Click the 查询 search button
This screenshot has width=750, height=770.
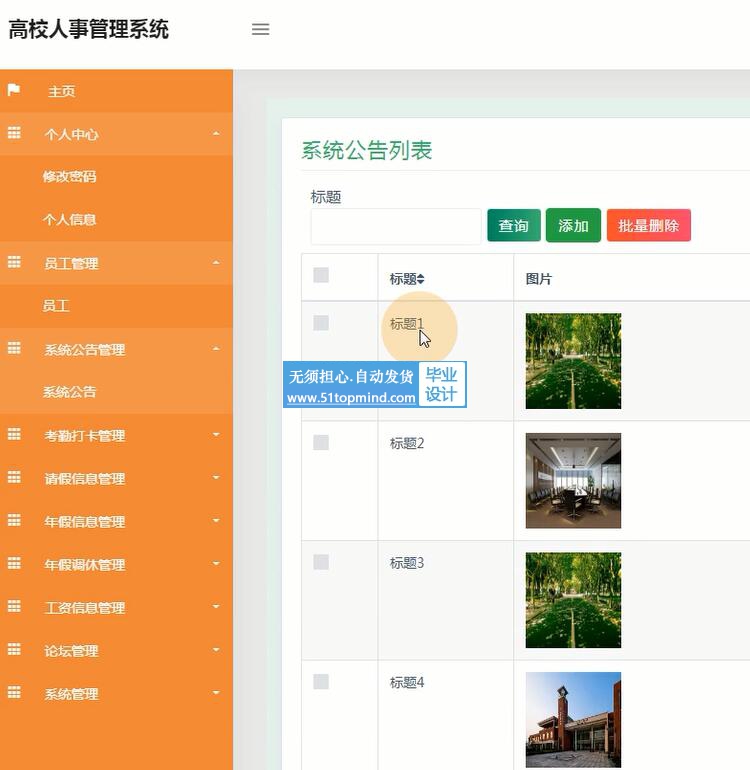click(514, 225)
